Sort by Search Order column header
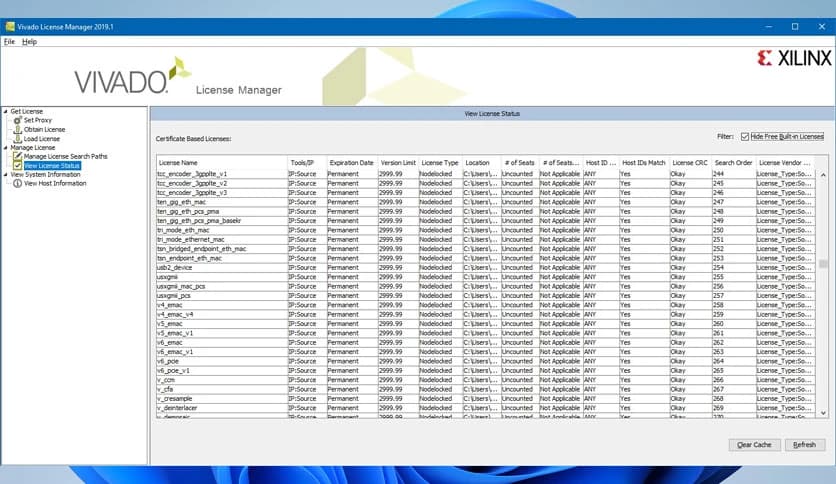 click(733, 163)
